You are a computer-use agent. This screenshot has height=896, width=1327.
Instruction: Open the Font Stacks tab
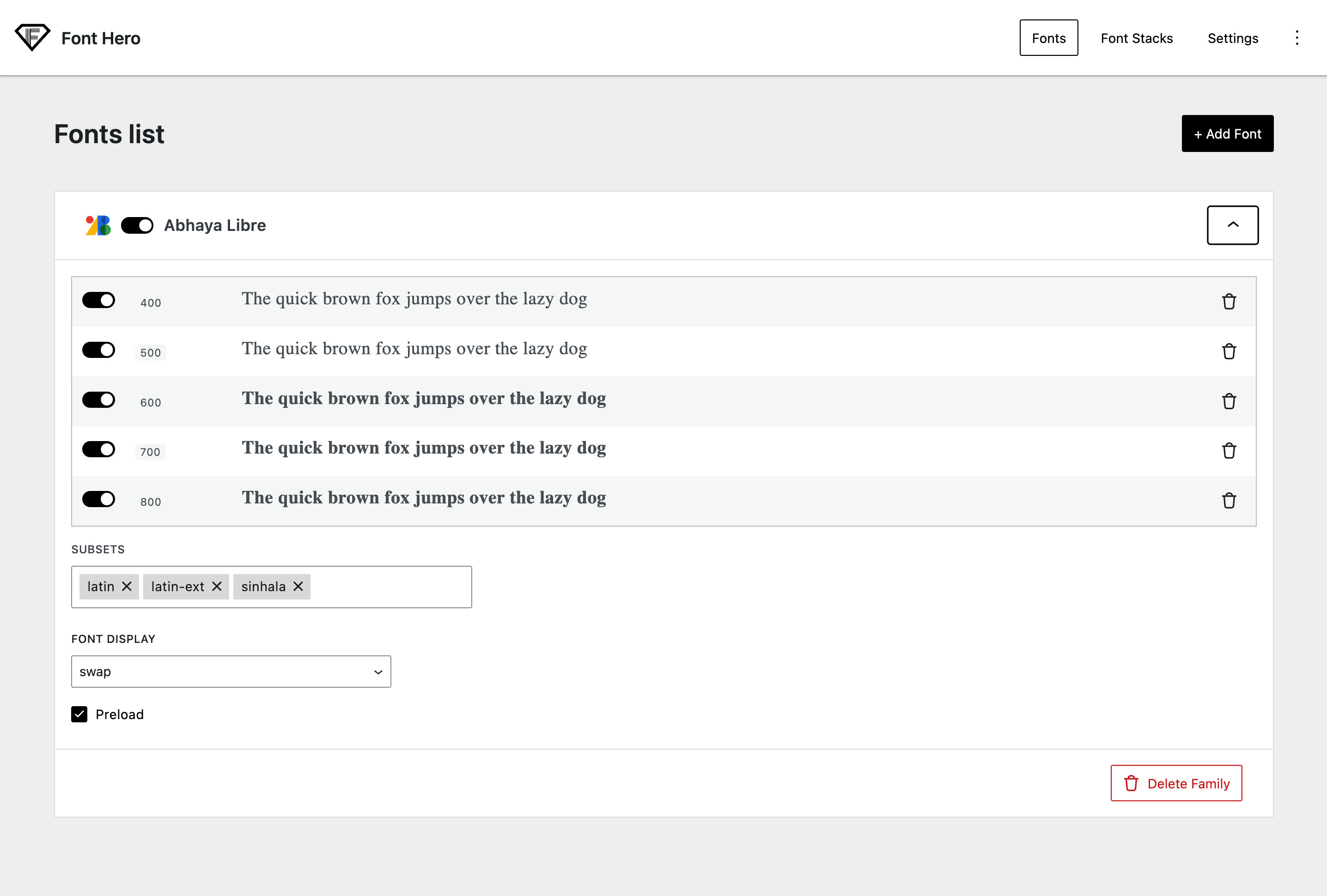[x=1137, y=38]
